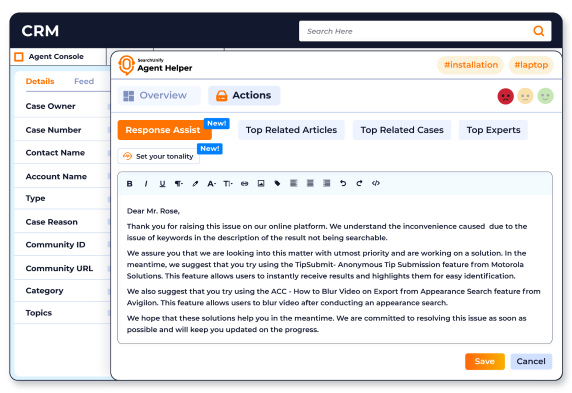
Task: Toggle bold formatting in editor toolbar
Action: [129, 184]
